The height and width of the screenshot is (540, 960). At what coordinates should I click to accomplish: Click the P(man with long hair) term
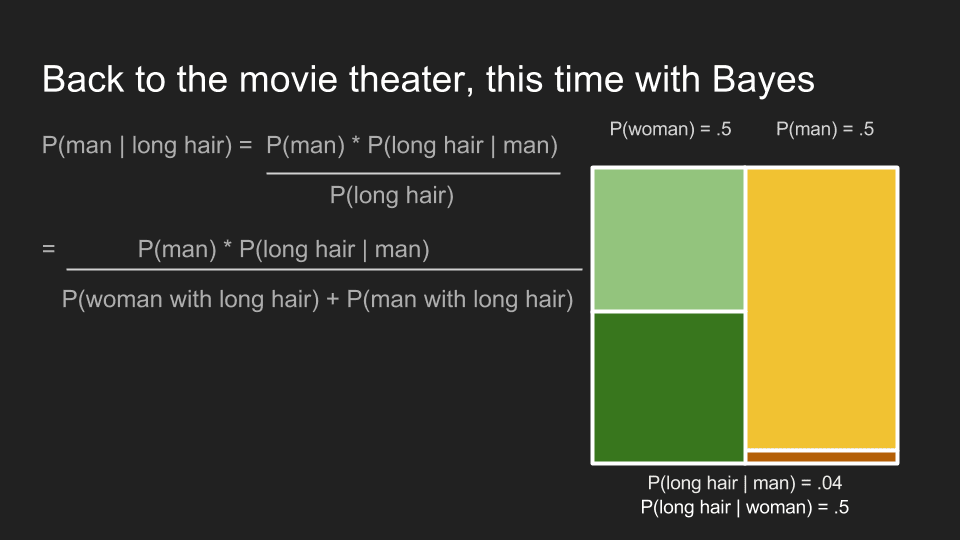pos(460,300)
